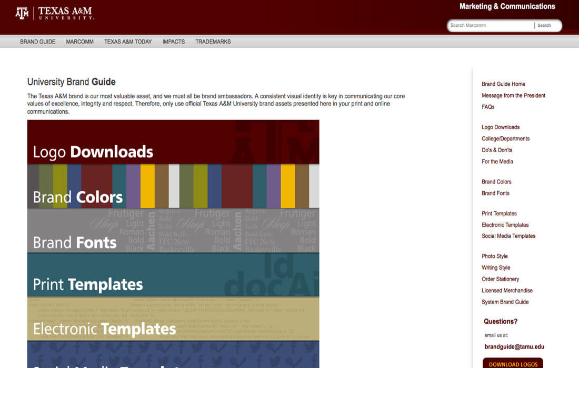Open the Brand Fonts banner
This screenshot has width=583, height=393.
(173, 231)
